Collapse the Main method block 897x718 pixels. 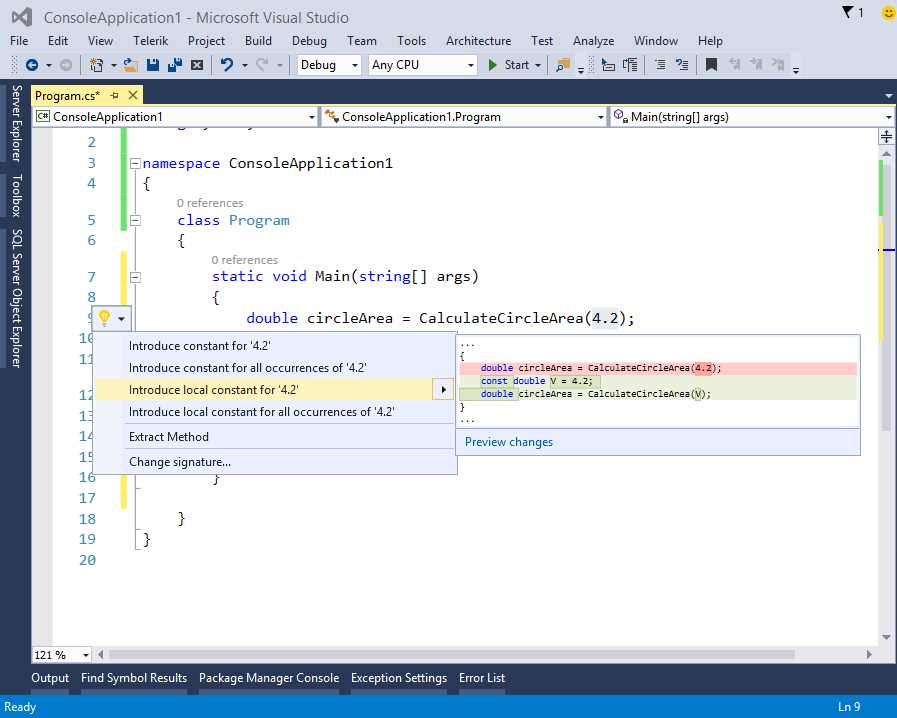[x=135, y=277]
